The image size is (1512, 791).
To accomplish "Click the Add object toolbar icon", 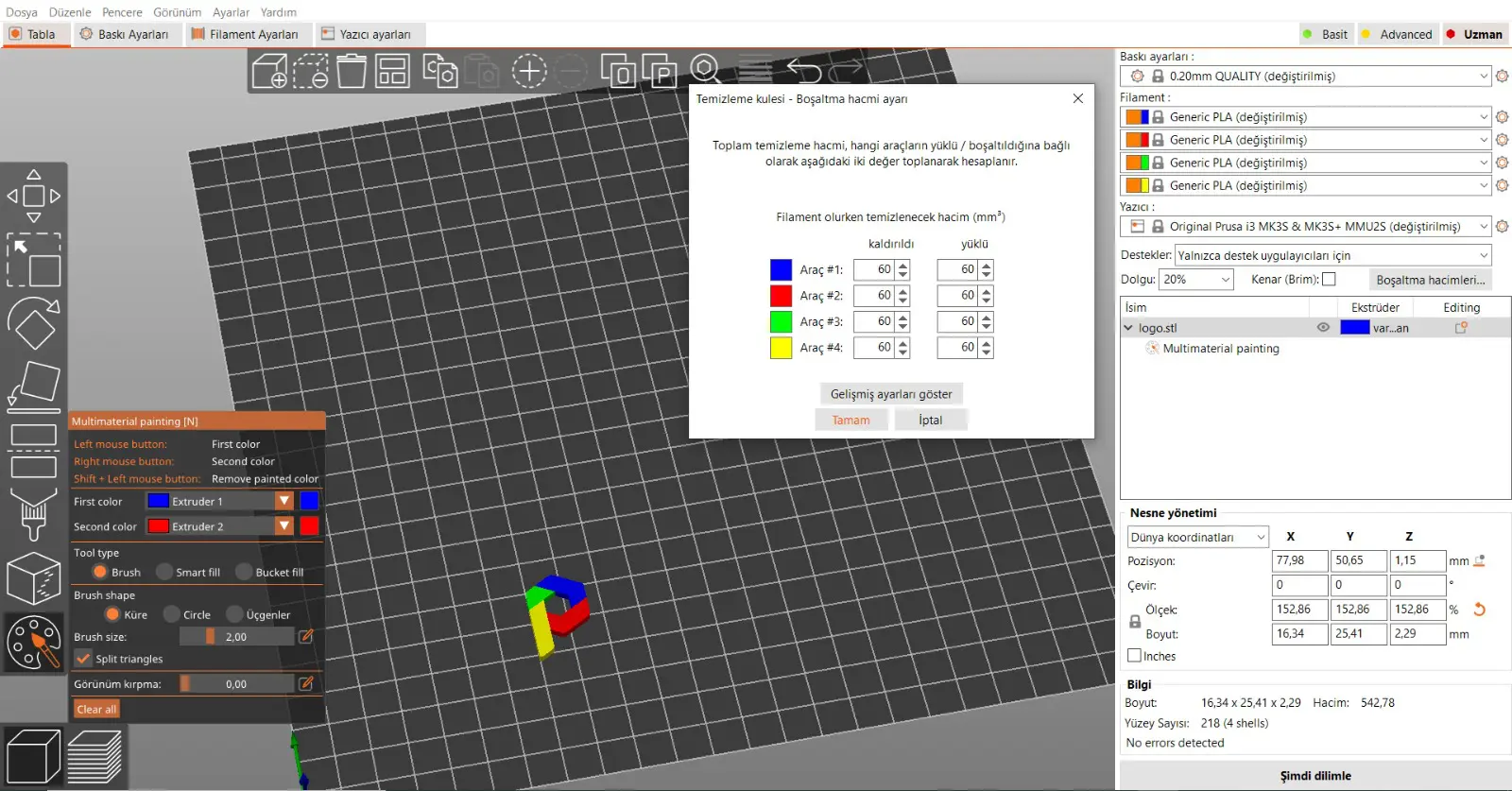I will [x=270, y=71].
